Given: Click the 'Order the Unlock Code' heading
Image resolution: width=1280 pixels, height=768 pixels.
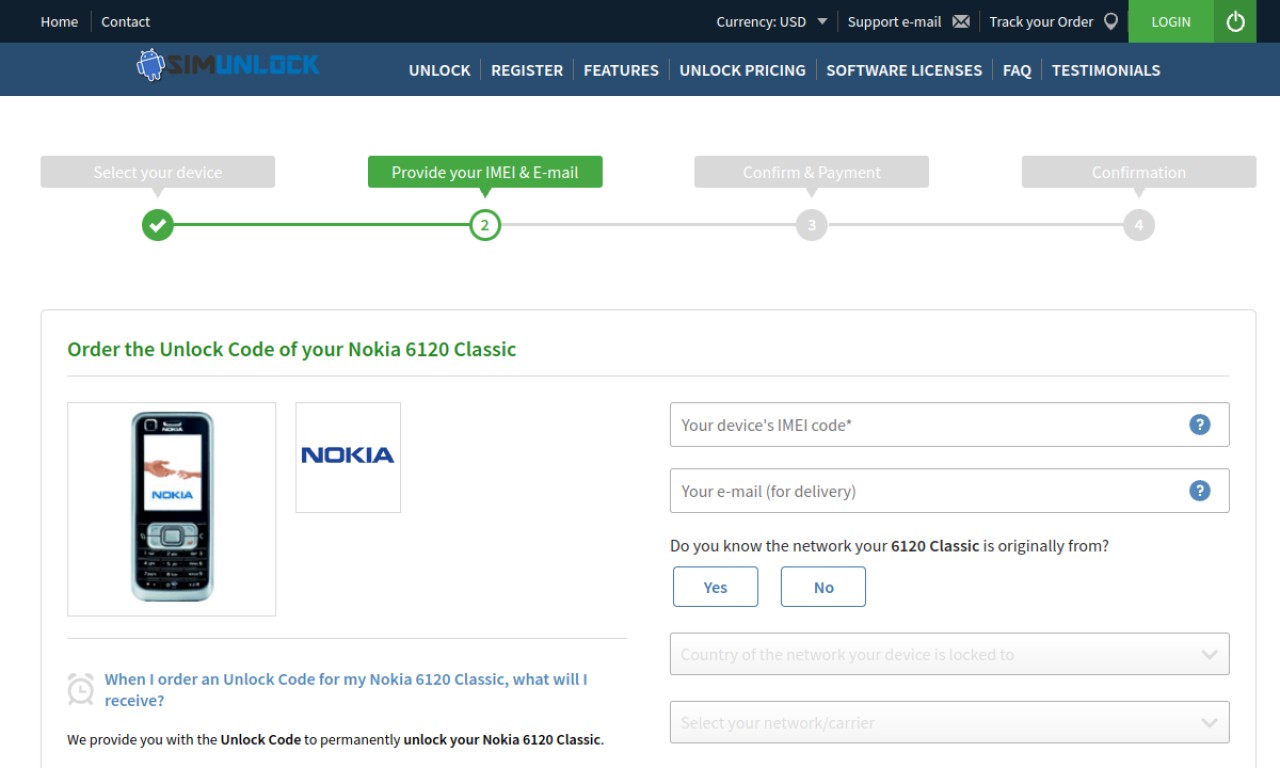Looking at the screenshot, I should [292, 349].
